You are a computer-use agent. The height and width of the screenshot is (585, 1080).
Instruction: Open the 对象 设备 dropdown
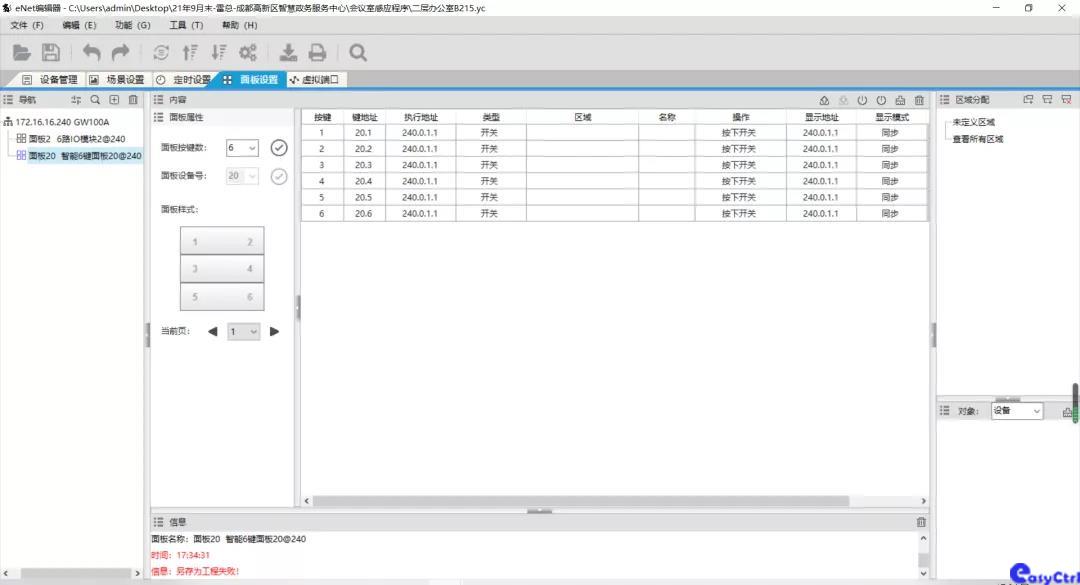pos(1017,411)
